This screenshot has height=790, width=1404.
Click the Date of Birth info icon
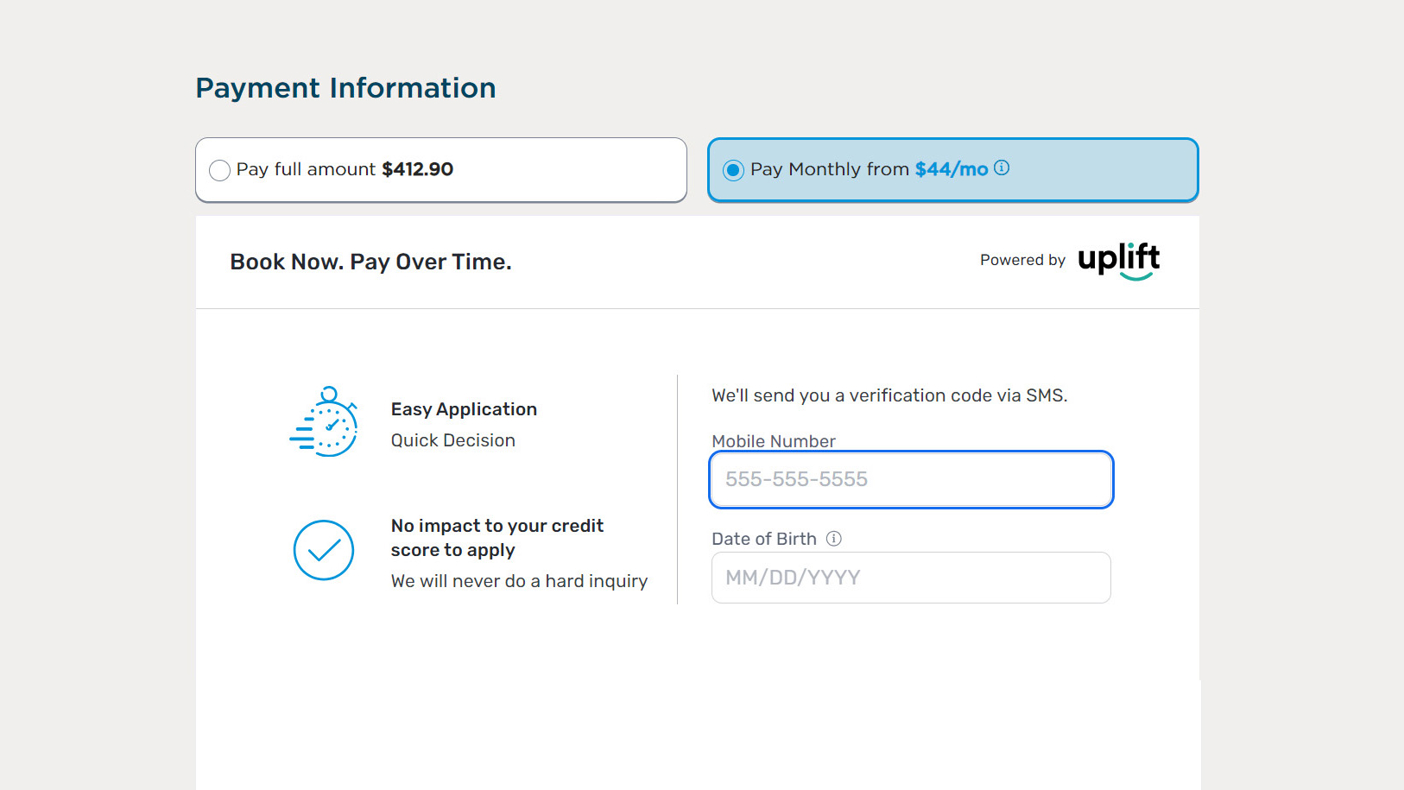pyautogui.click(x=833, y=539)
